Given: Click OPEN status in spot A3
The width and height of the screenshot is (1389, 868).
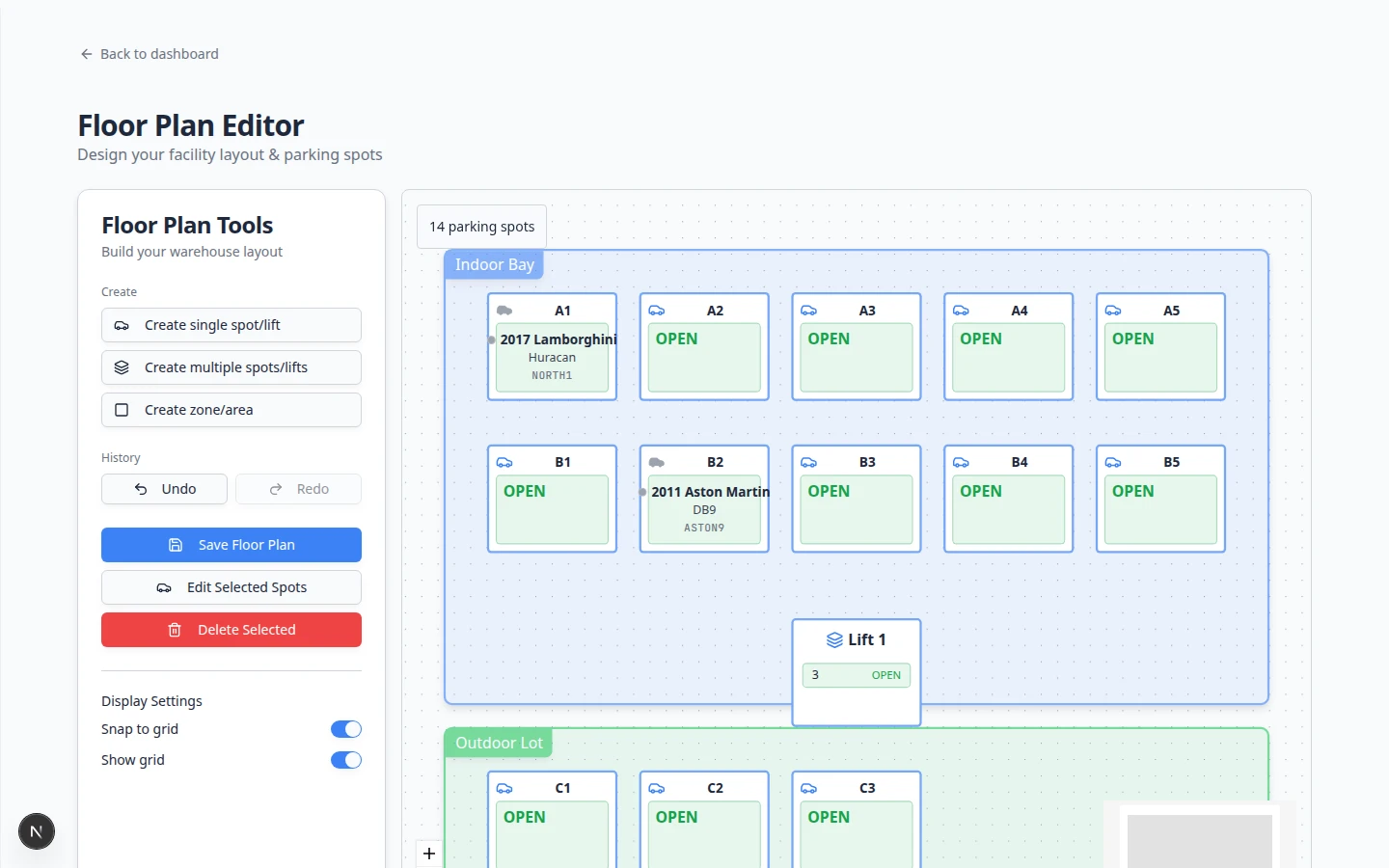Looking at the screenshot, I should click(x=829, y=339).
